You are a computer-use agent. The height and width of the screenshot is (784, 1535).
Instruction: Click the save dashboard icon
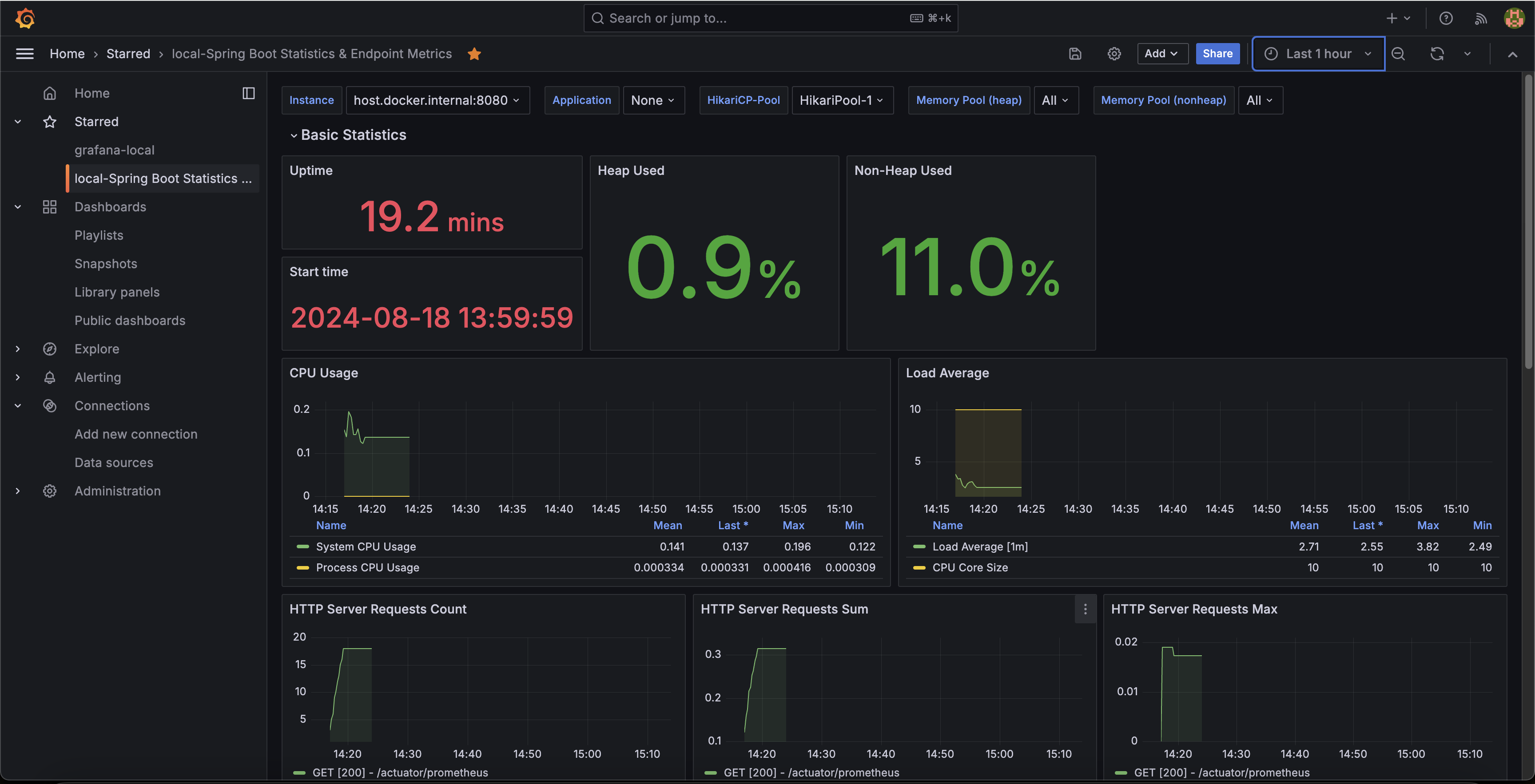pos(1075,54)
